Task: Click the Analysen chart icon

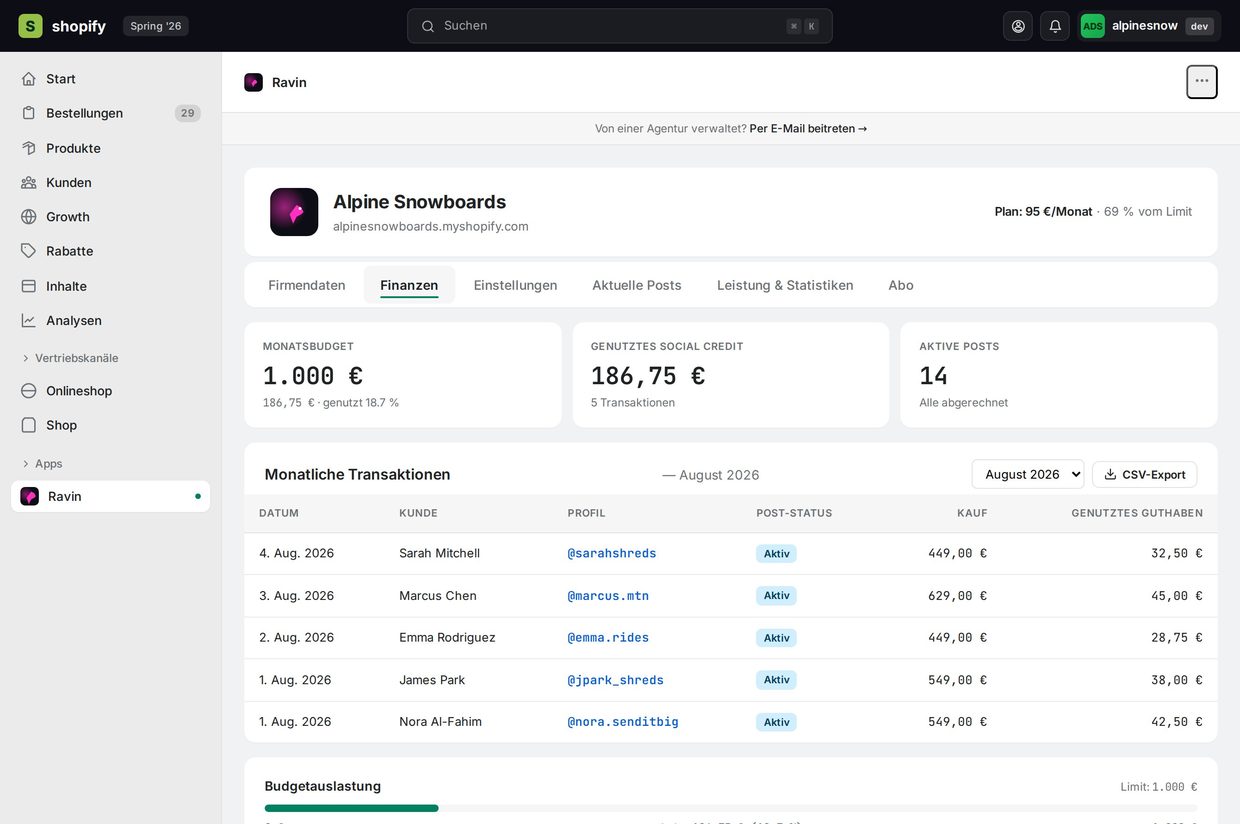Action: click(29, 320)
